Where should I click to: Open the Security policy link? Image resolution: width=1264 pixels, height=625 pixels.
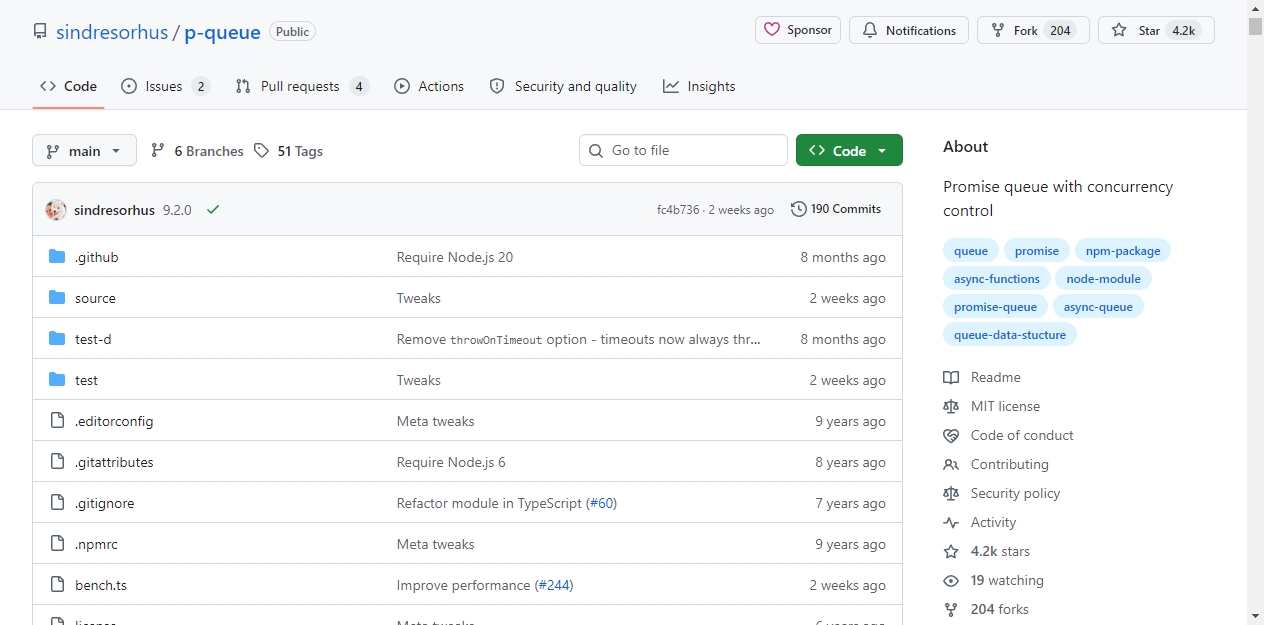click(x=1015, y=493)
